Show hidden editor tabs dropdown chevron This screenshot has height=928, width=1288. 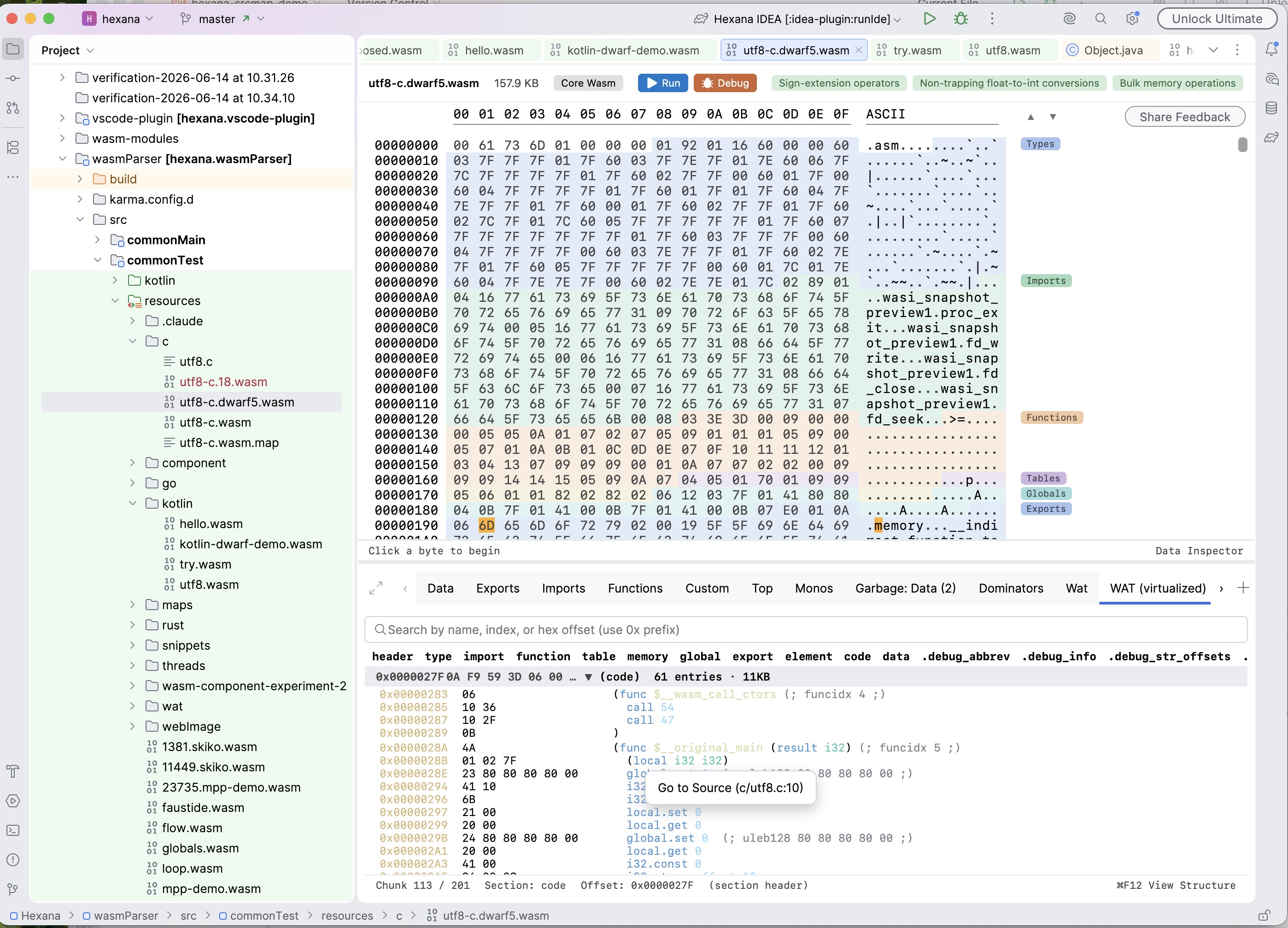(x=1213, y=50)
